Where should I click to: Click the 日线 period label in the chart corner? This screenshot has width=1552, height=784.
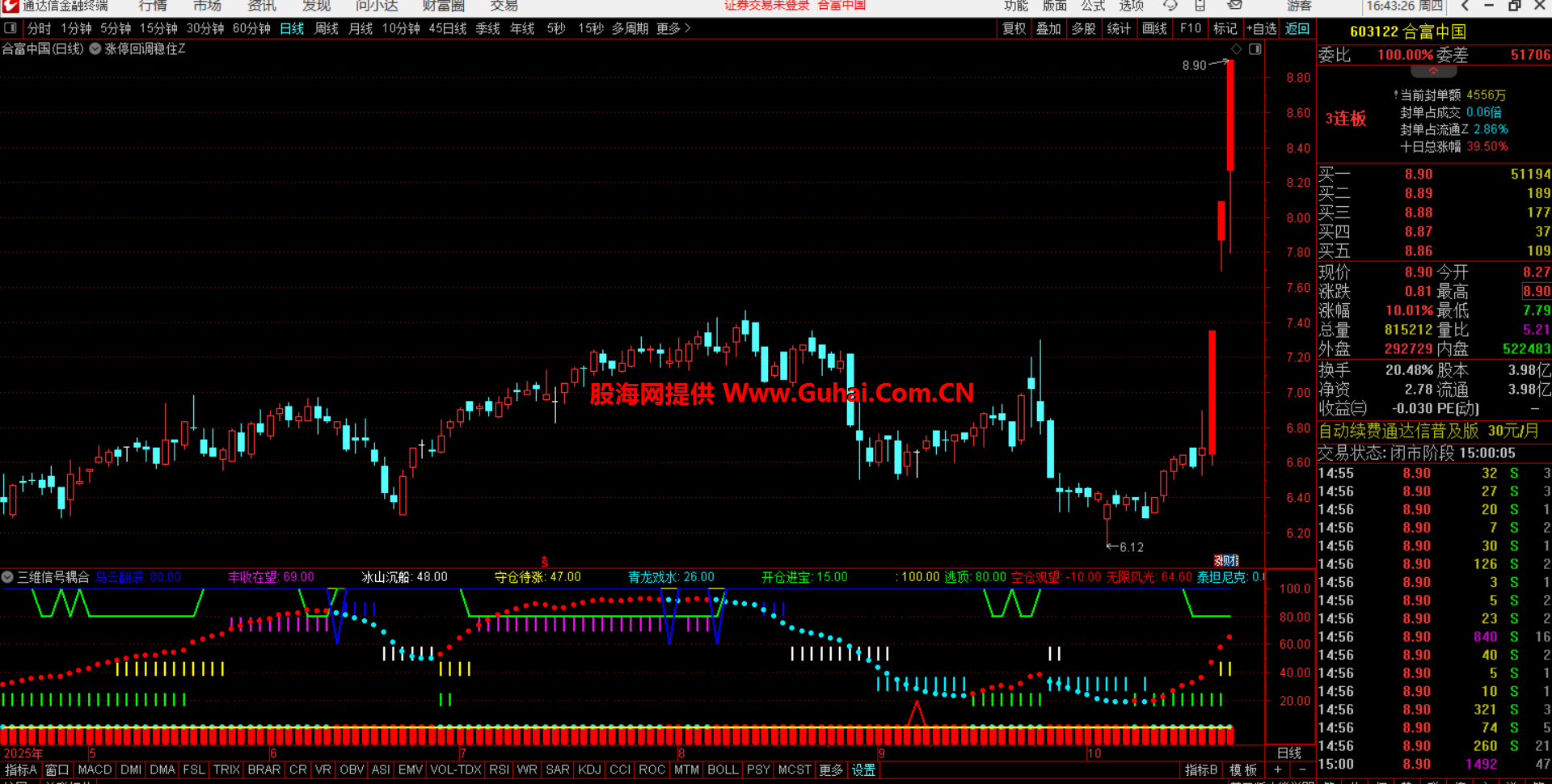(x=1289, y=752)
